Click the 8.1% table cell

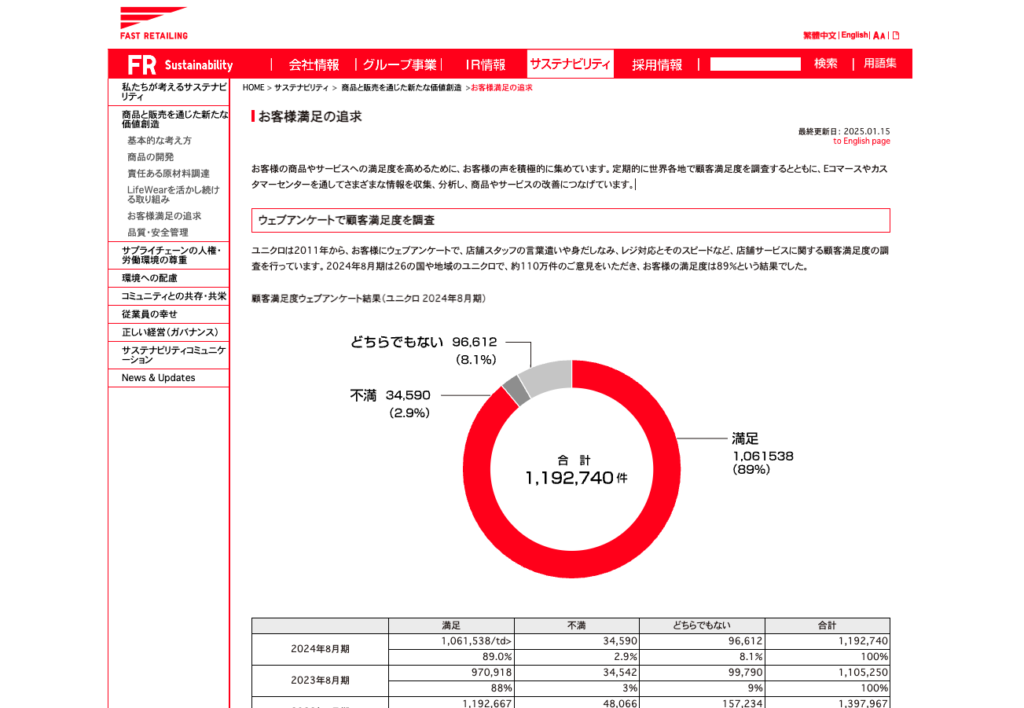(702, 657)
